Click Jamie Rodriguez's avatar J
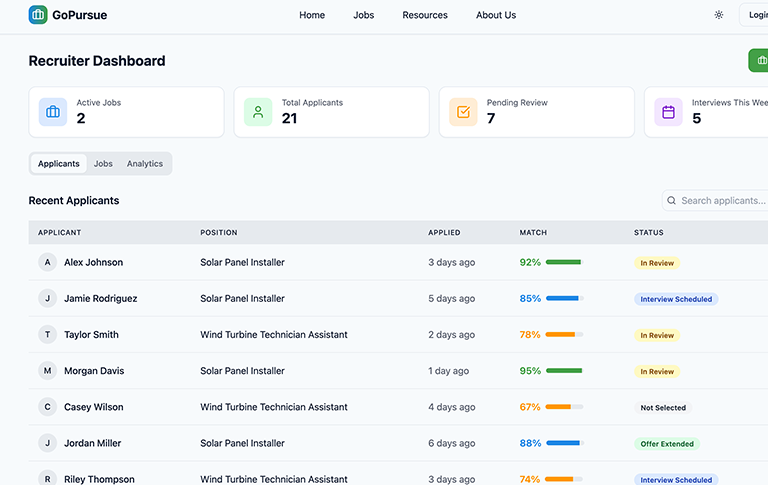 point(48,298)
